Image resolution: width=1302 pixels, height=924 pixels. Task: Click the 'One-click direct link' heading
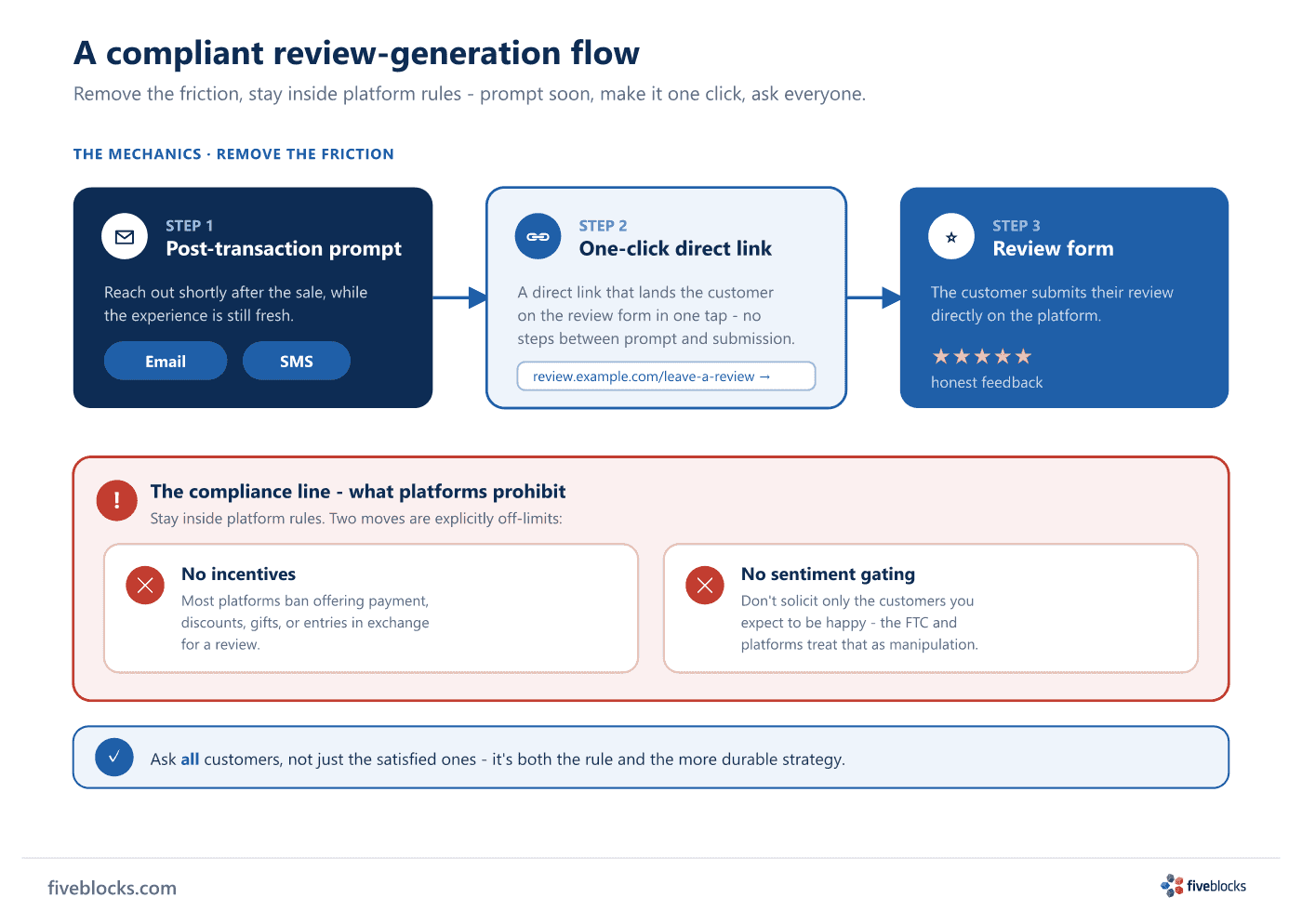[675, 248]
